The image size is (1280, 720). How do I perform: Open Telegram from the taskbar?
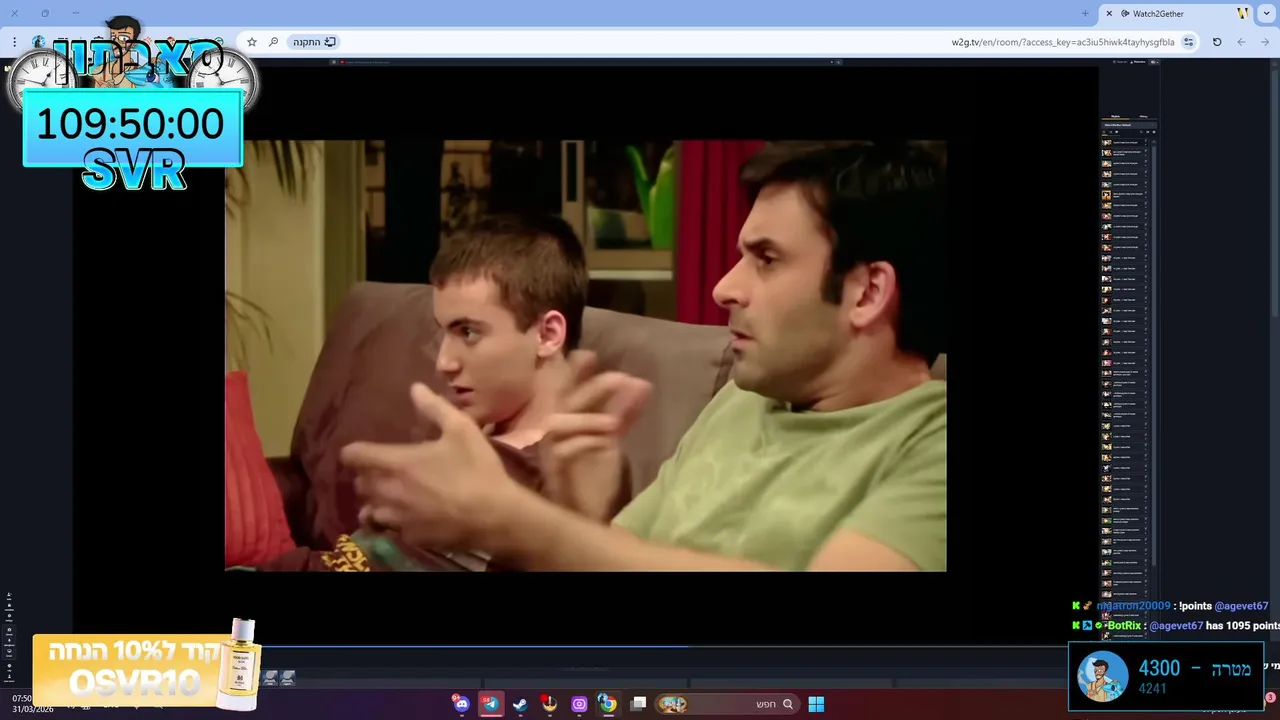(490, 704)
